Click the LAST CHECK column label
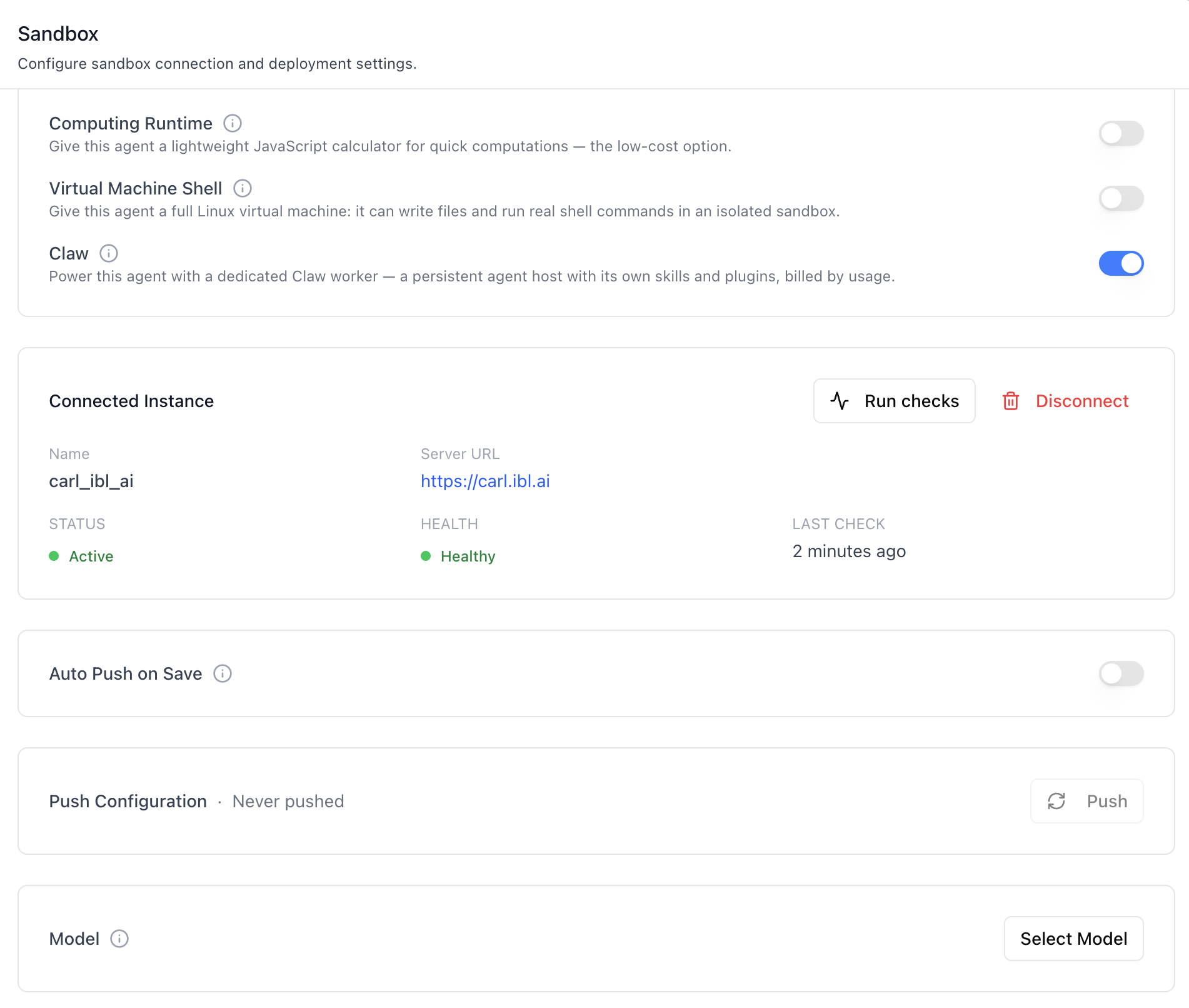The width and height of the screenshot is (1189, 1008). [838, 524]
